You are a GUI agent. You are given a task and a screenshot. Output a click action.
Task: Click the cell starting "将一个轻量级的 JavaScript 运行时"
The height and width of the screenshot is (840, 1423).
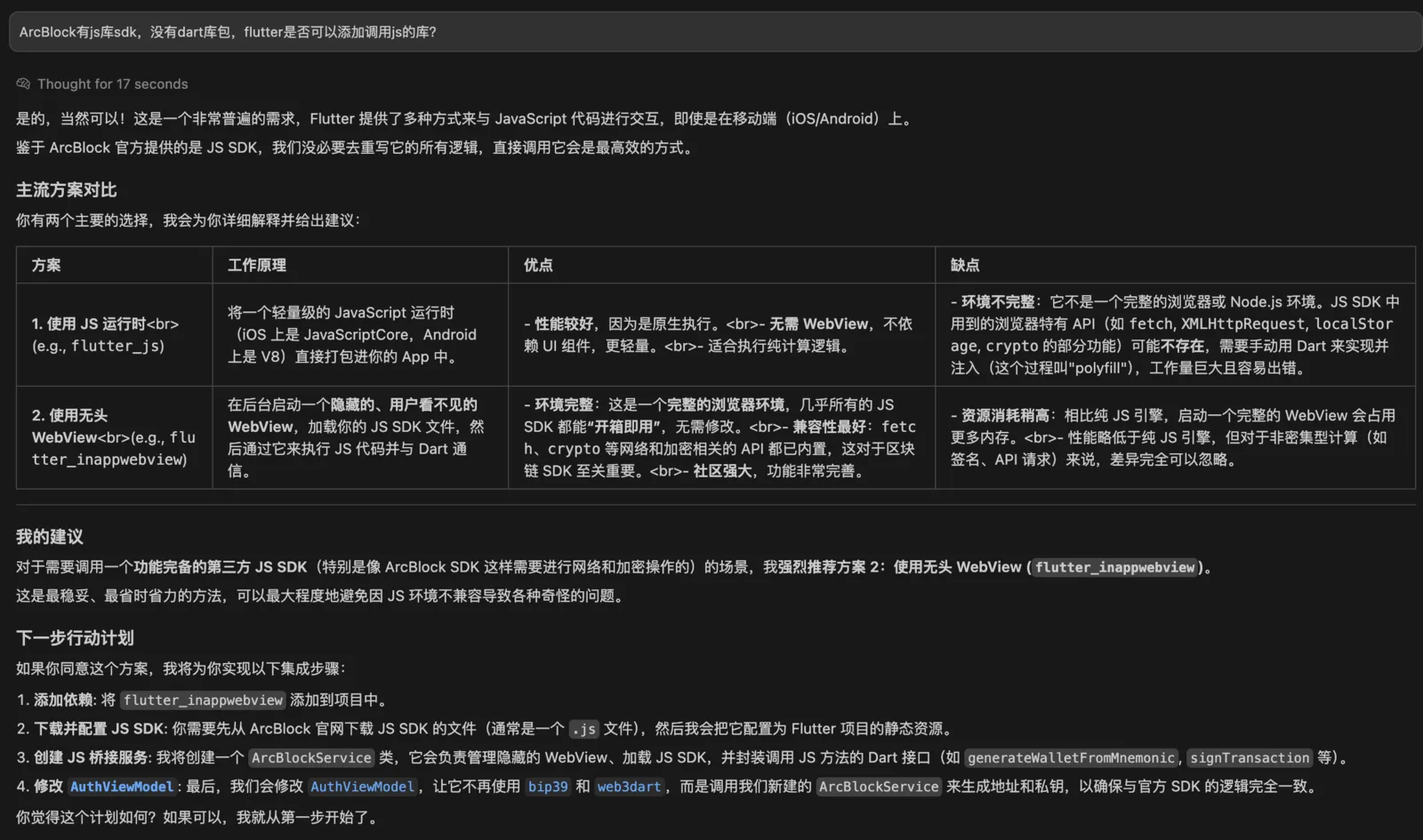(360, 334)
